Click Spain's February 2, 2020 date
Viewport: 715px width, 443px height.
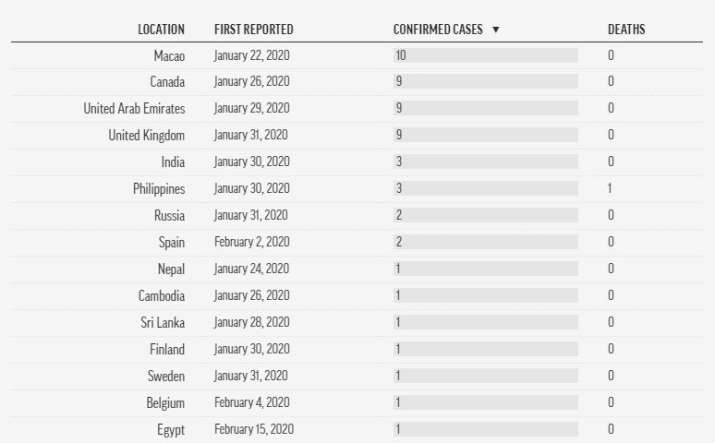click(x=252, y=242)
